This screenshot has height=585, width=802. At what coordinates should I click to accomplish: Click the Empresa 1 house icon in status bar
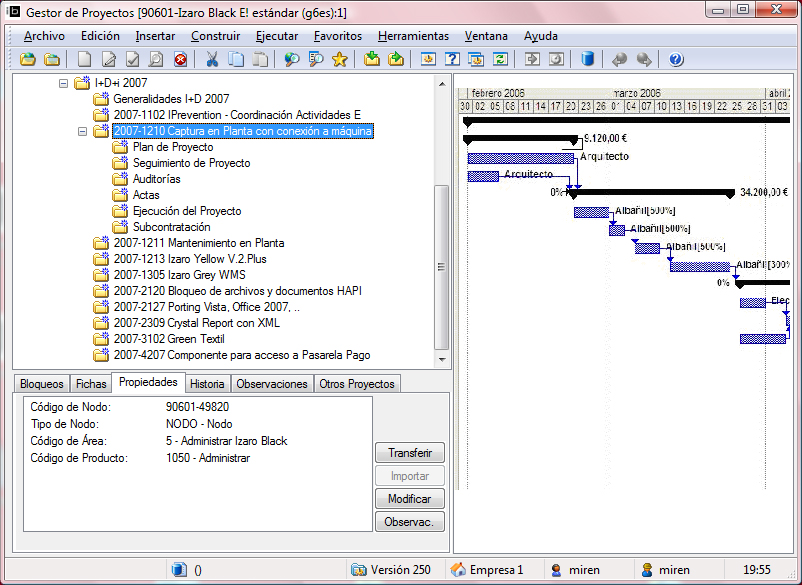(x=458, y=569)
